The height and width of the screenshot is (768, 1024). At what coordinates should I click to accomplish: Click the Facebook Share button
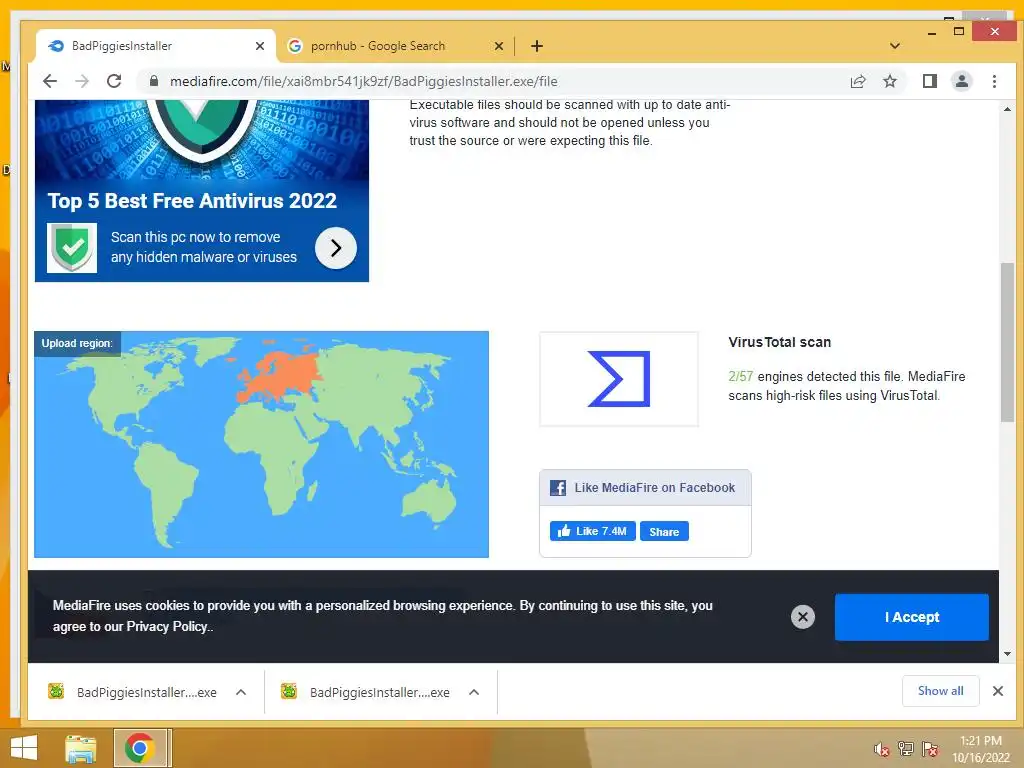664,532
